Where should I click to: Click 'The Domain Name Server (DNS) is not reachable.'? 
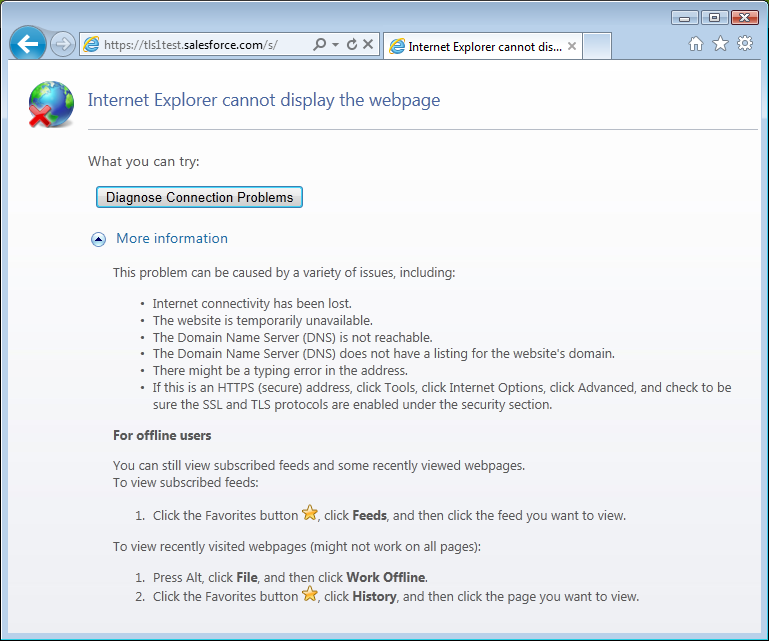[292, 337]
